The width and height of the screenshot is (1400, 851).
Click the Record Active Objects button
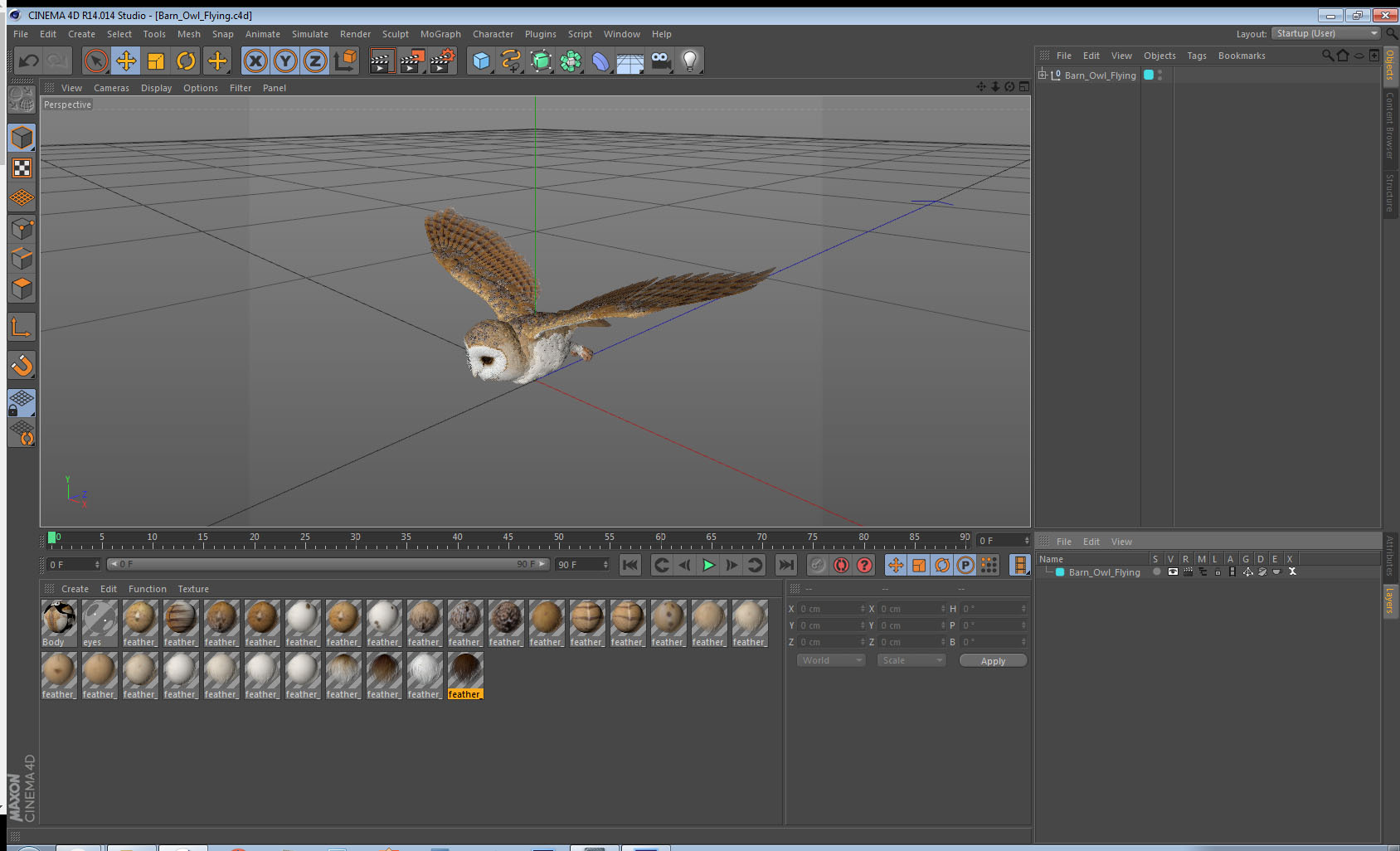pos(818,565)
